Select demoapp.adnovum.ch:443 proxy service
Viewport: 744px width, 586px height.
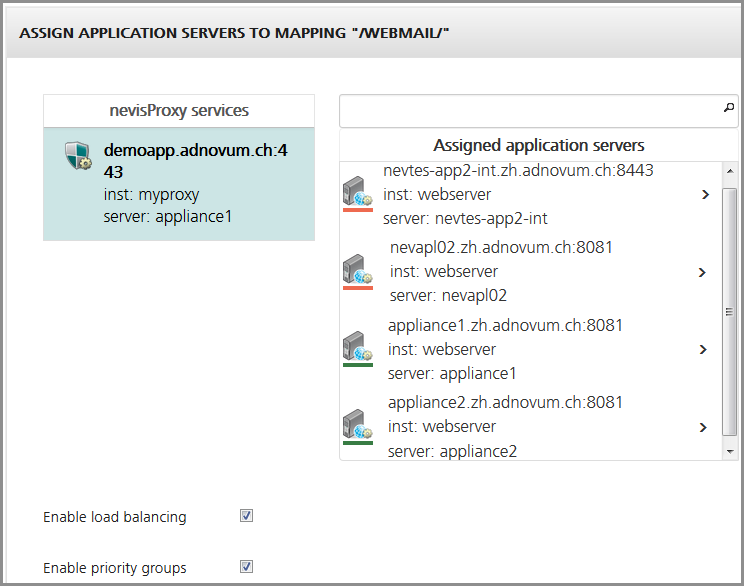179,184
